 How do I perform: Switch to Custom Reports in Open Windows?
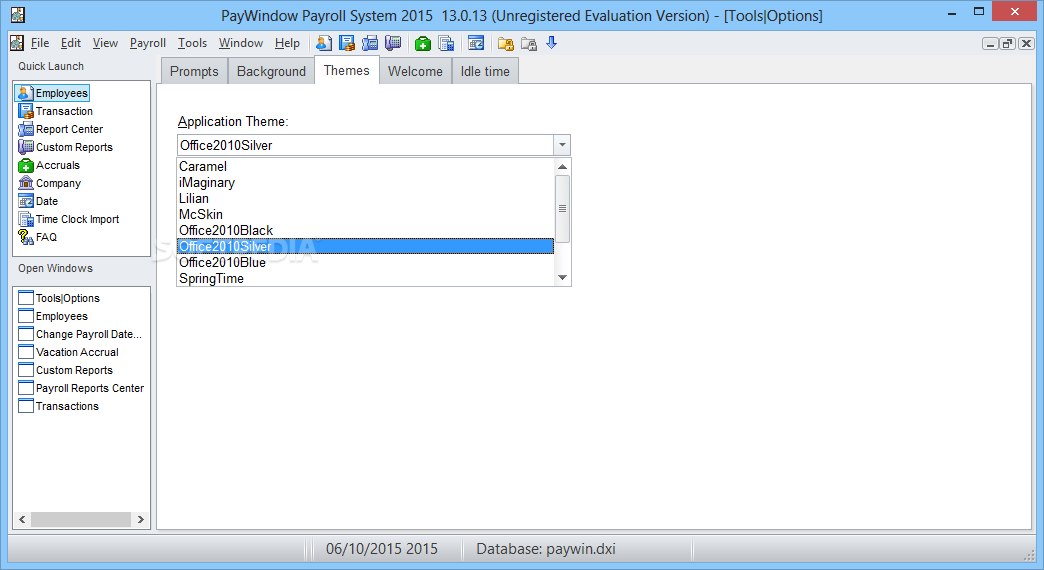[x=65, y=370]
